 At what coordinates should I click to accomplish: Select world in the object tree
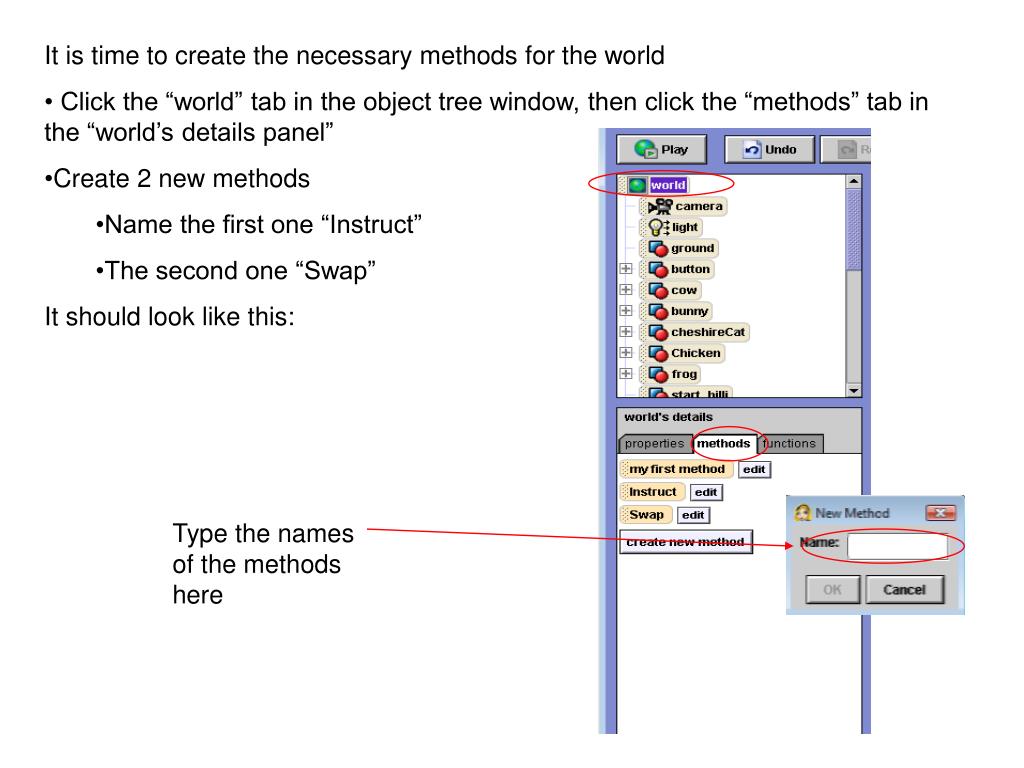point(667,185)
